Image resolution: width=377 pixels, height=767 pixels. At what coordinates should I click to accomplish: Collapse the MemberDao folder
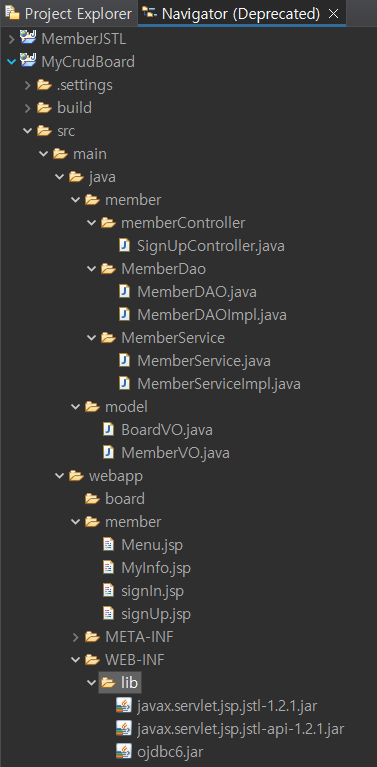(91, 269)
